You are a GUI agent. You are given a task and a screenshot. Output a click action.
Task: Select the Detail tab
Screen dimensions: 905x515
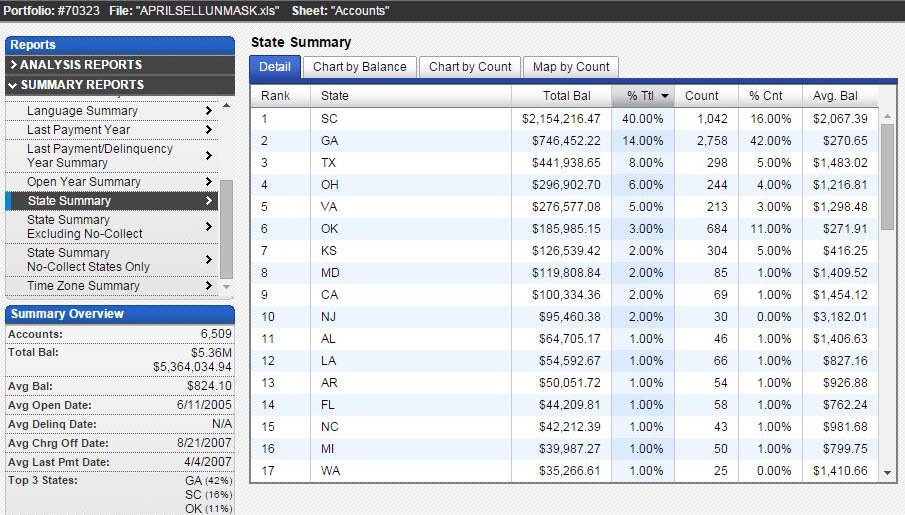pyautogui.click(x=275, y=67)
